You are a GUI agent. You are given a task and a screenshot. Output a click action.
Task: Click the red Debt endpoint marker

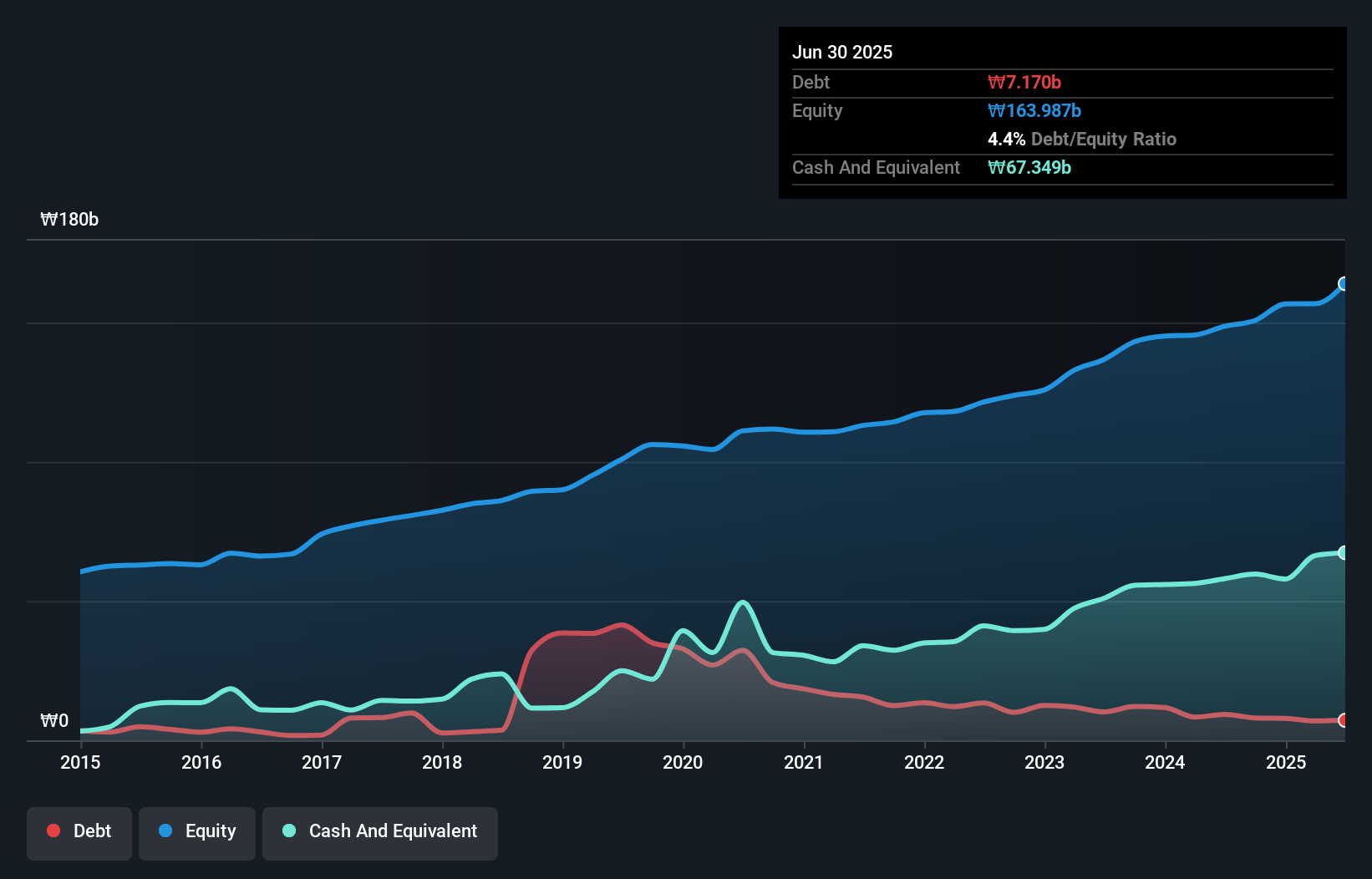click(x=1344, y=719)
